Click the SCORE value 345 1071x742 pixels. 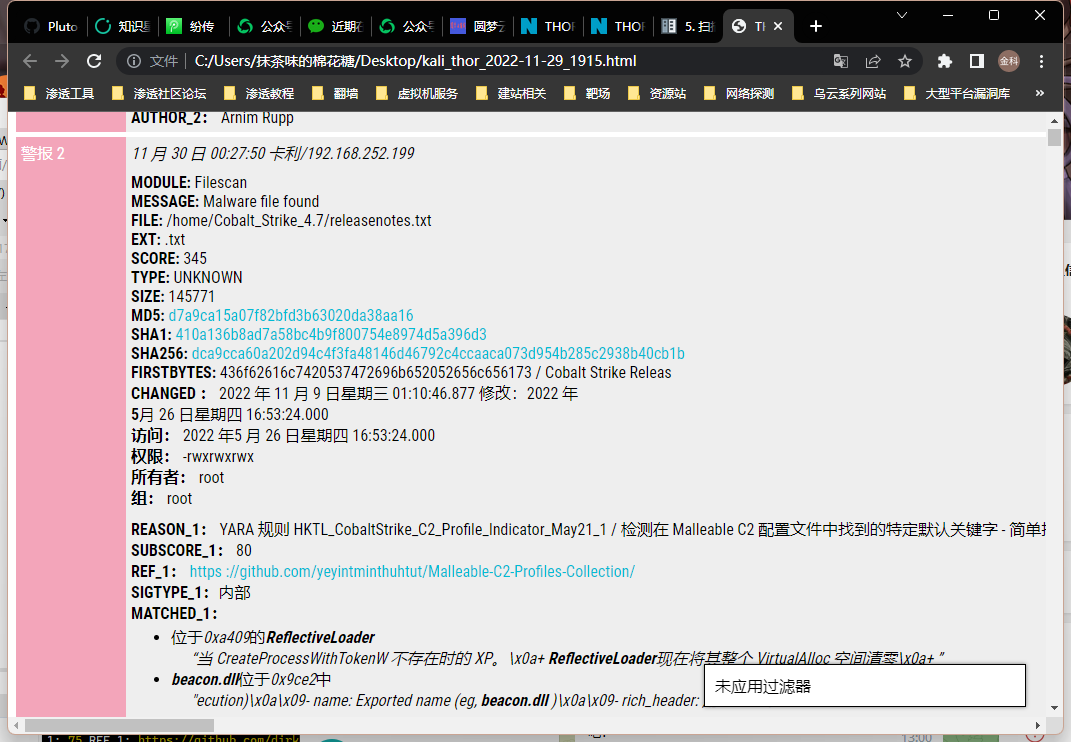tap(195, 258)
